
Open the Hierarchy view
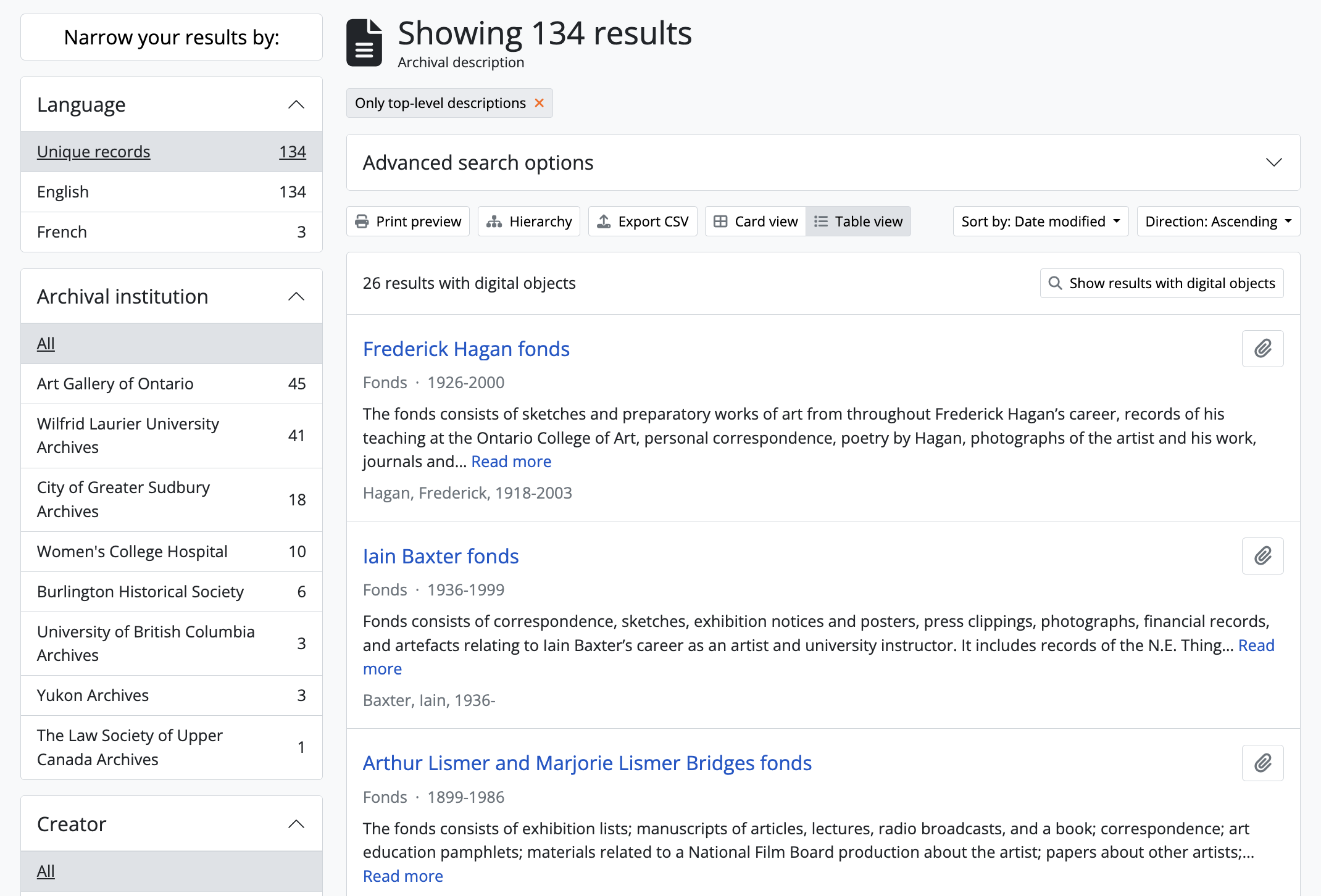(529, 222)
